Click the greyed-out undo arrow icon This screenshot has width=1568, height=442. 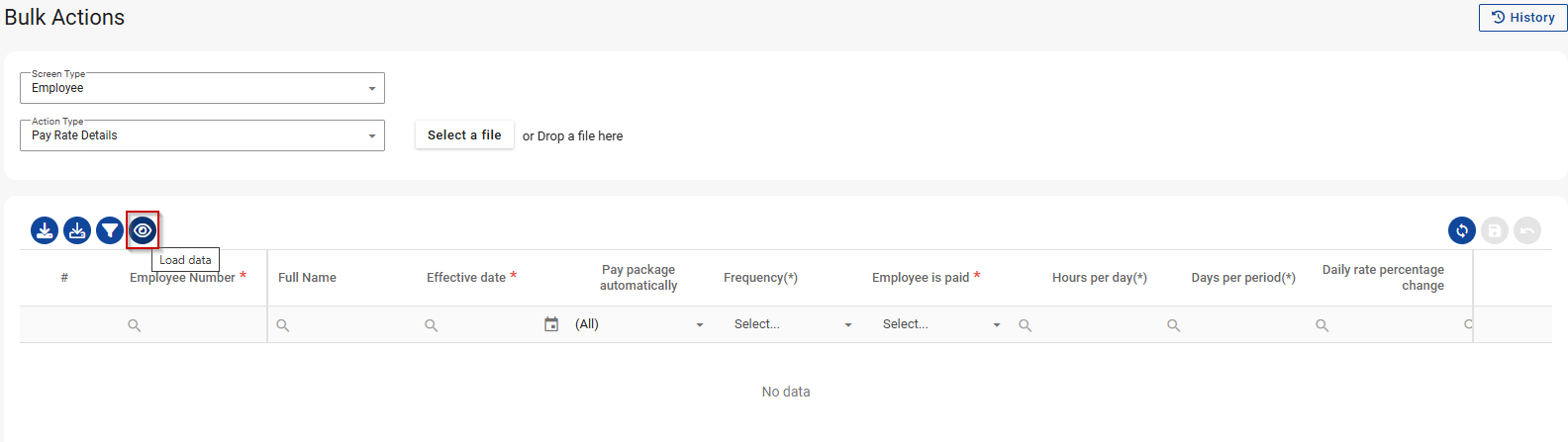[1527, 230]
